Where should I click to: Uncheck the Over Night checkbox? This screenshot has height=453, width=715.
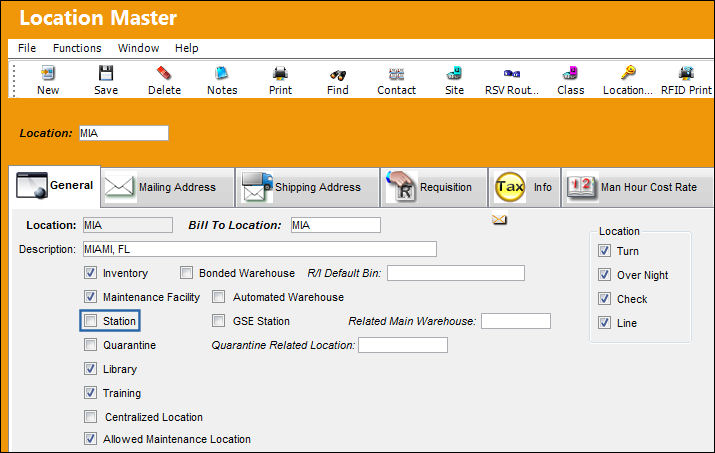click(604, 275)
